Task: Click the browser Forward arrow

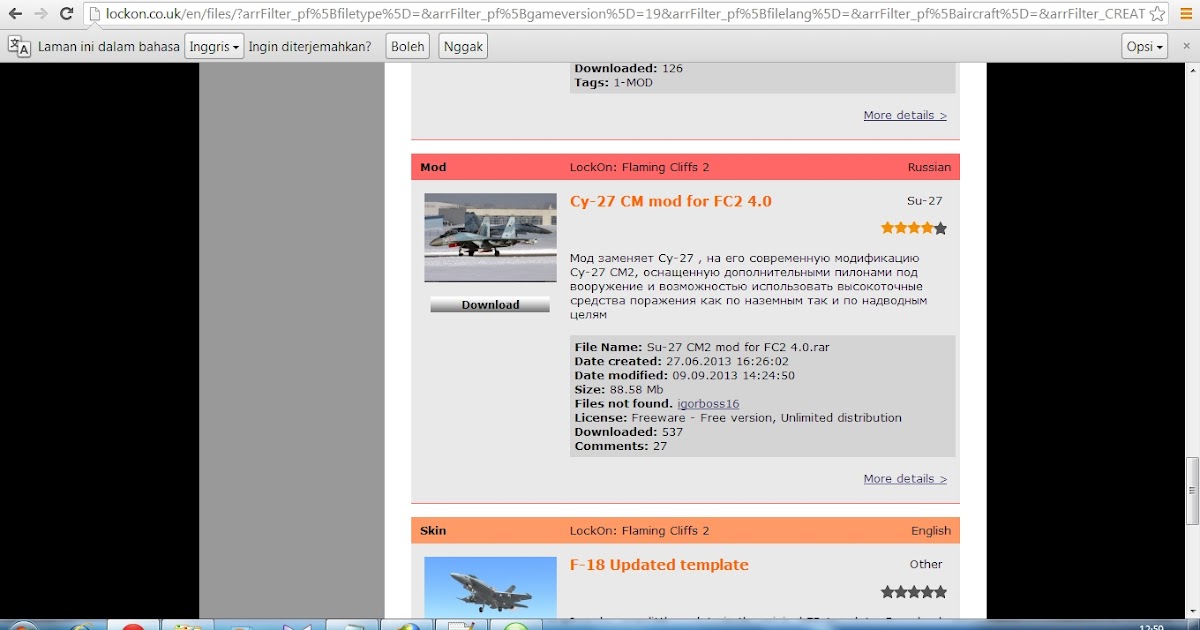Action: pos(40,14)
